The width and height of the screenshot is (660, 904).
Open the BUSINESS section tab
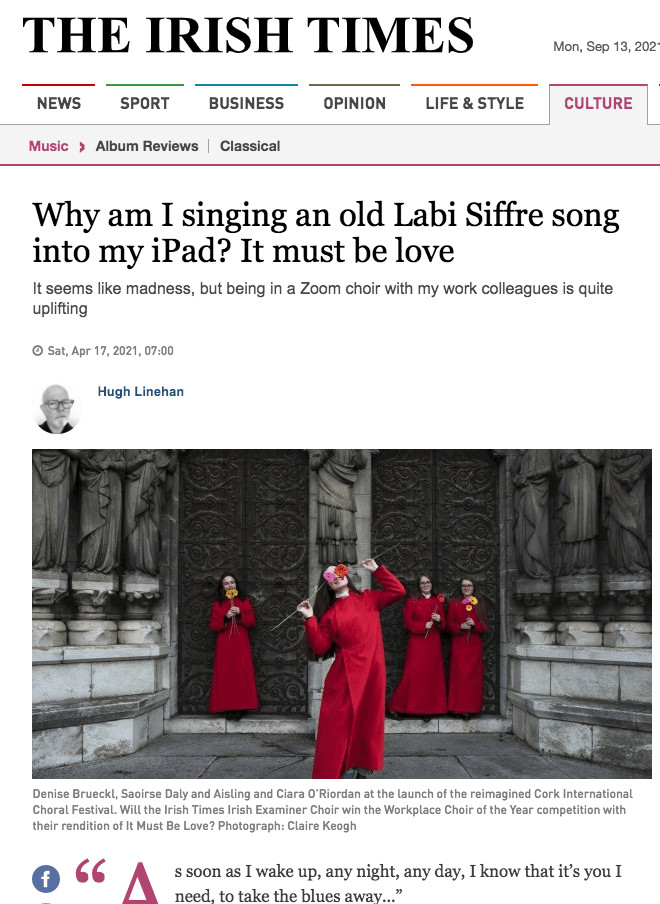[246, 103]
